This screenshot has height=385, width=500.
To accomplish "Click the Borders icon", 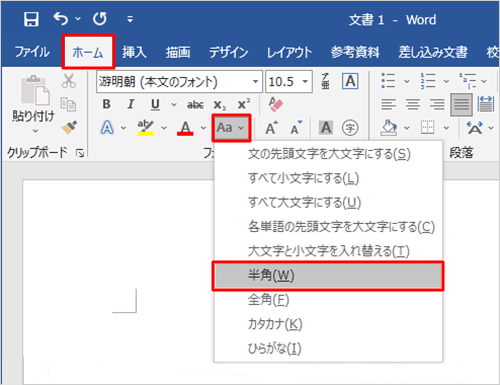I will click(428, 127).
